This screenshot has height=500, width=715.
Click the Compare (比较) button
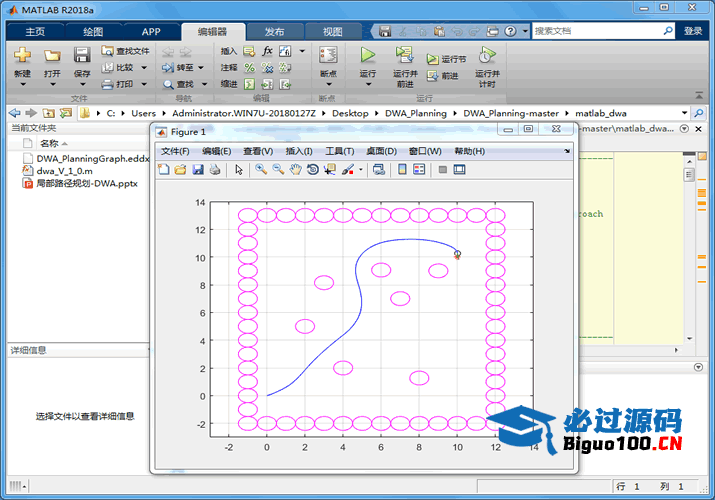pos(118,67)
